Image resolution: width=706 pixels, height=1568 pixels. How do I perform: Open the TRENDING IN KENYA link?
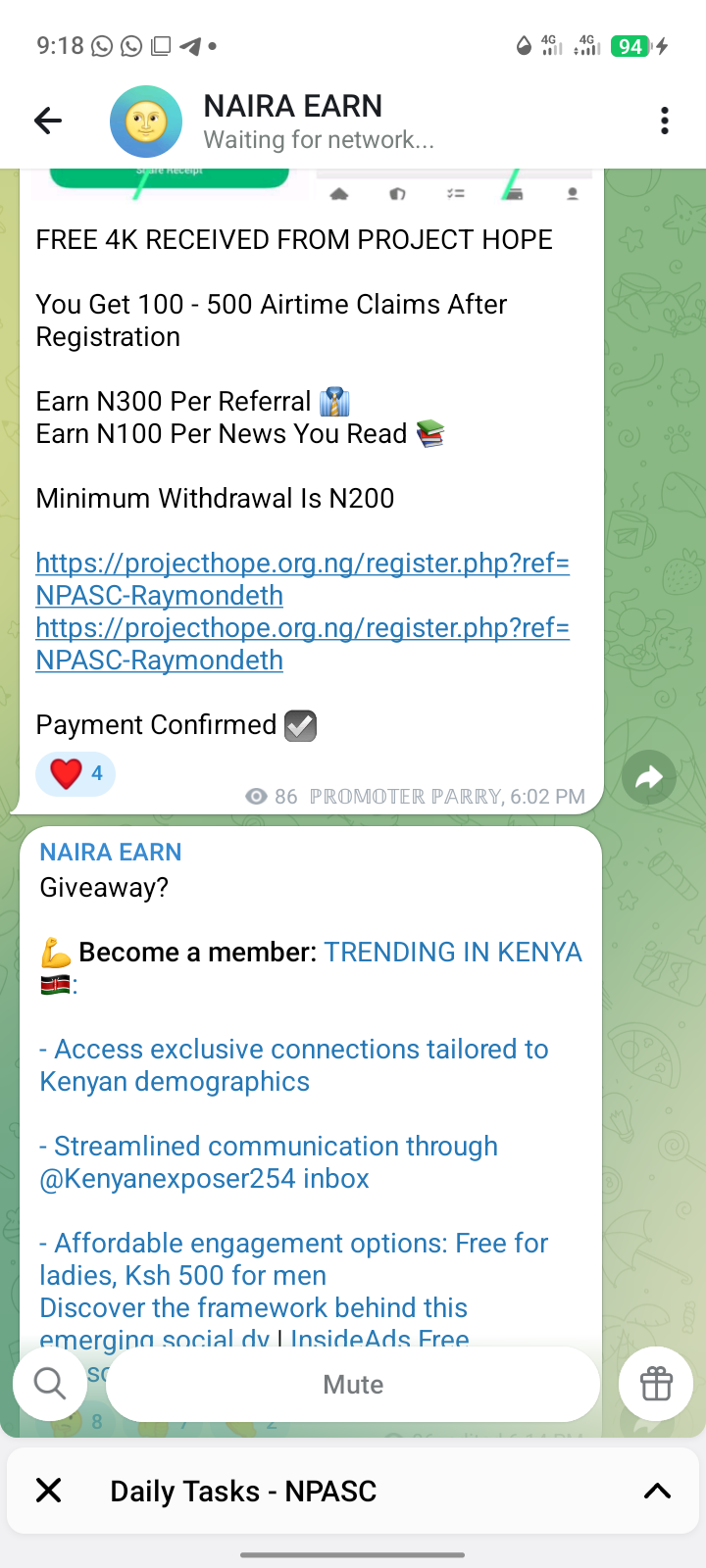(453, 952)
